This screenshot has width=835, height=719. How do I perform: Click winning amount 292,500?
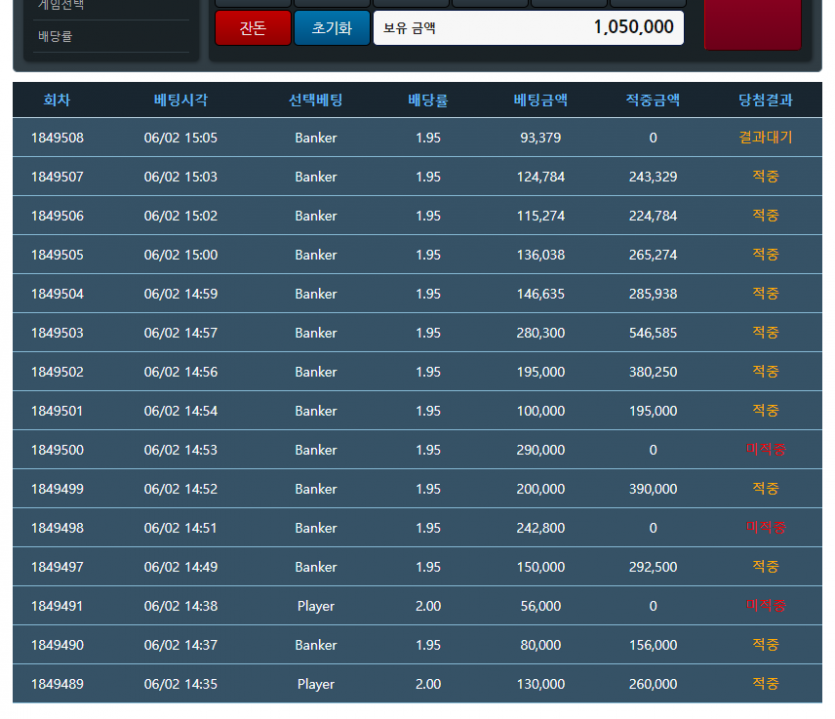(x=653, y=567)
